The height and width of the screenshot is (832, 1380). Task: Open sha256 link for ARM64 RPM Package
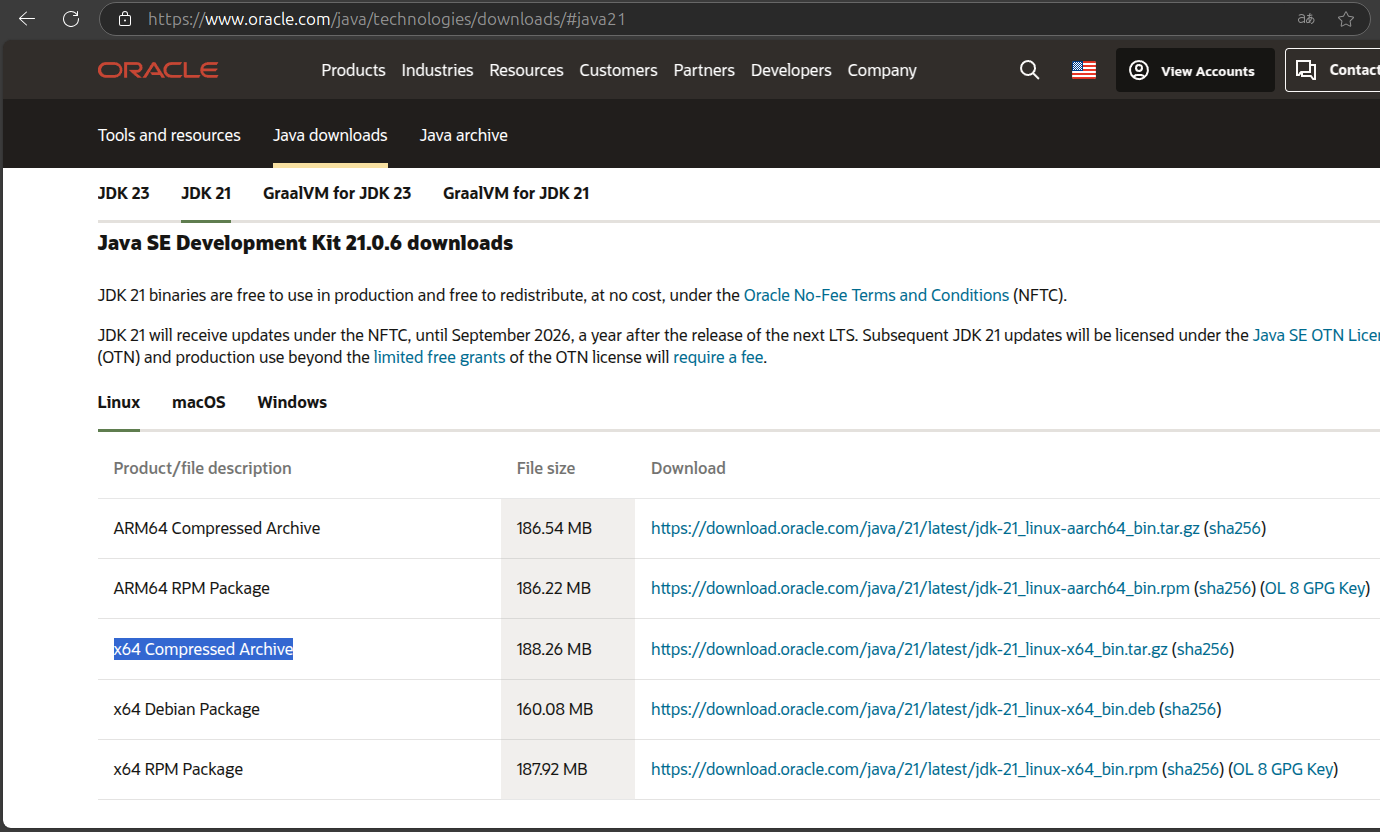1225,588
